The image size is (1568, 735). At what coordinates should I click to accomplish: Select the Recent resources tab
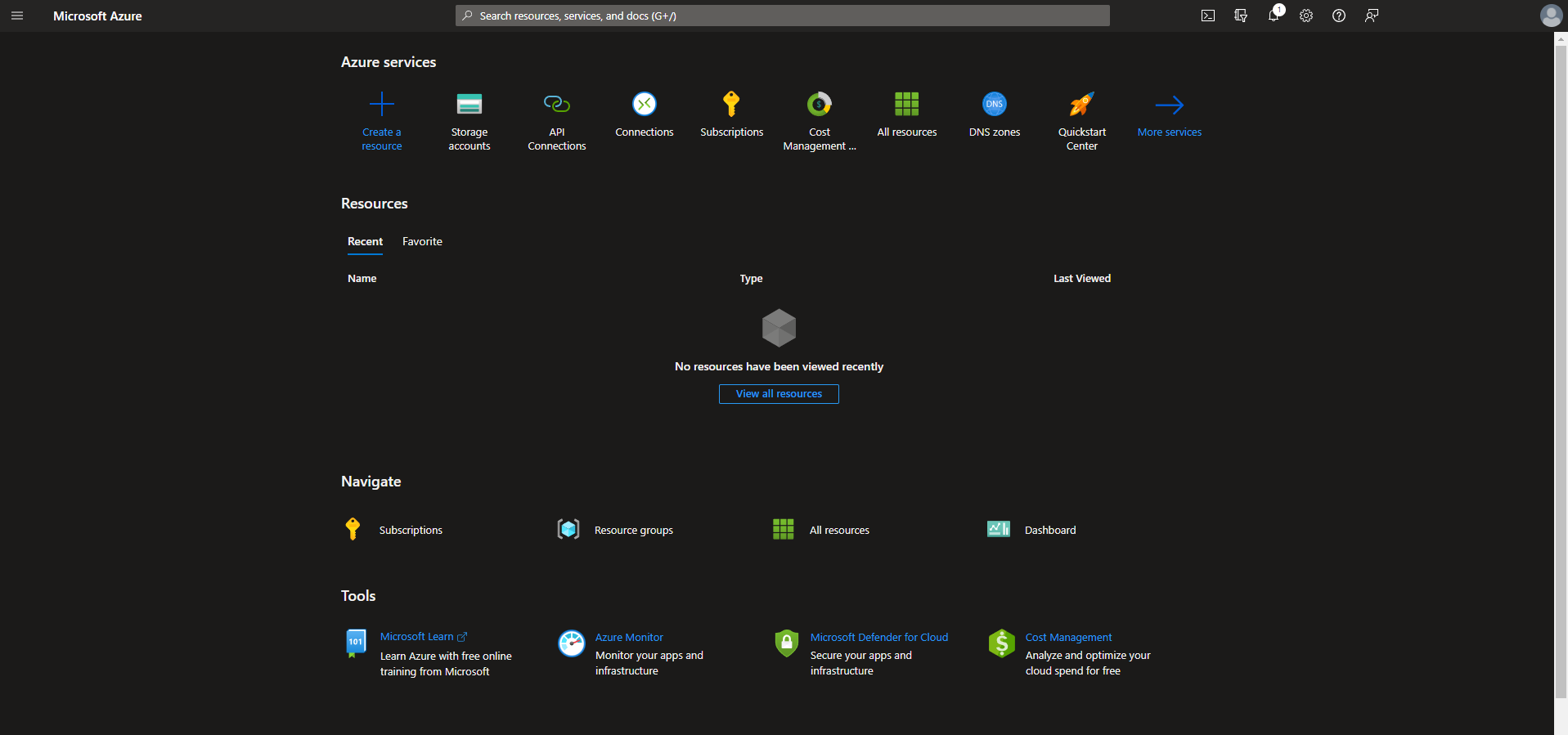point(365,241)
